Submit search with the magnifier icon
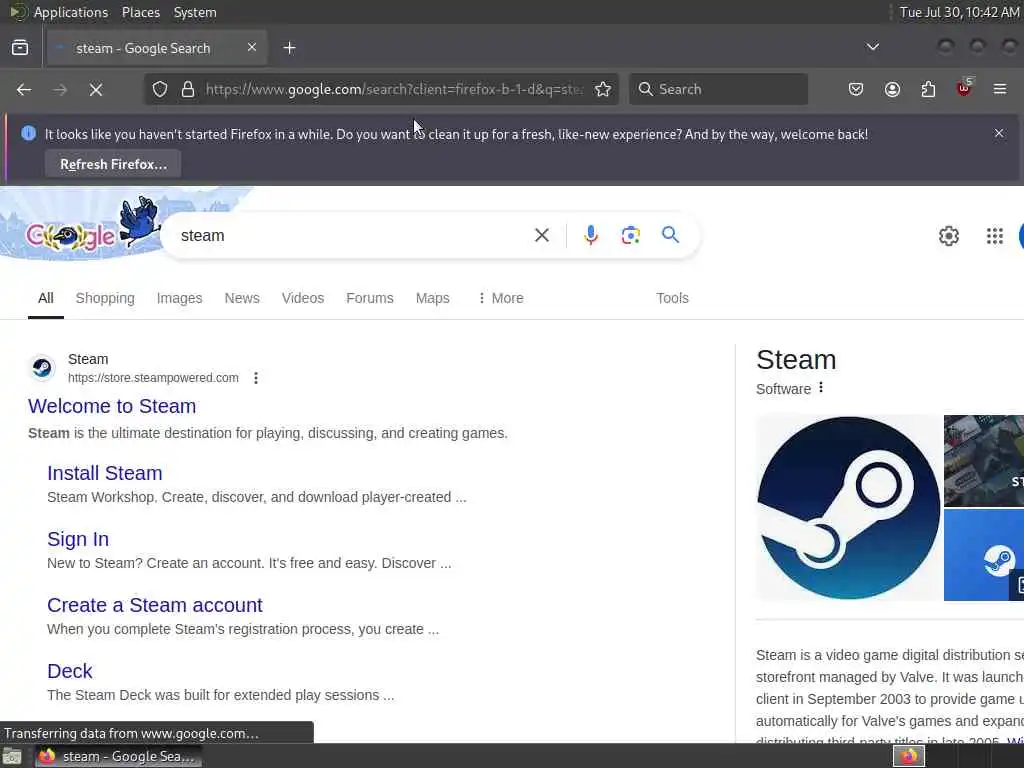Viewport: 1024px width, 768px height. coord(671,234)
